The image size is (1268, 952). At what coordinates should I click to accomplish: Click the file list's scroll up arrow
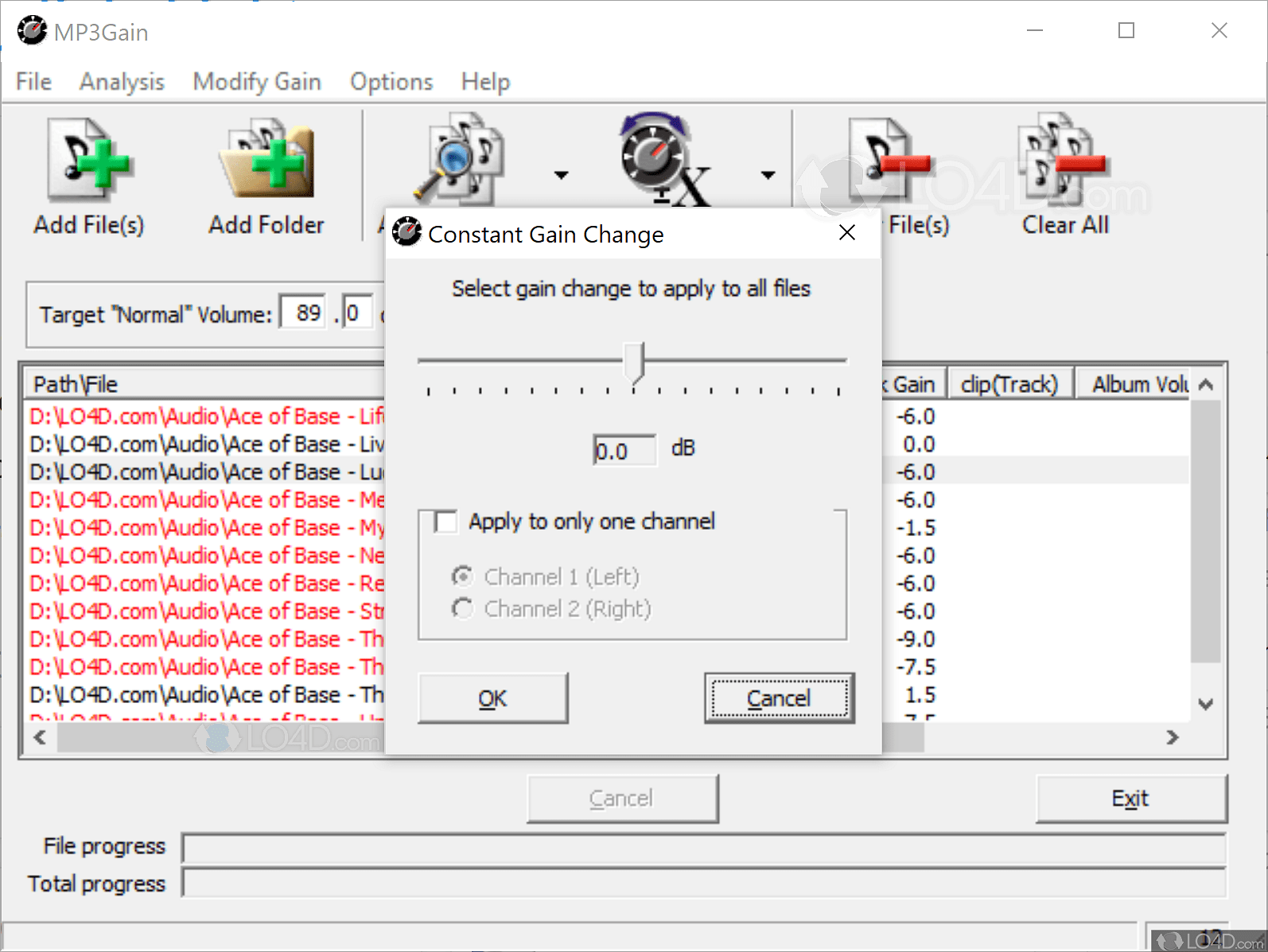[x=1206, y=385]
